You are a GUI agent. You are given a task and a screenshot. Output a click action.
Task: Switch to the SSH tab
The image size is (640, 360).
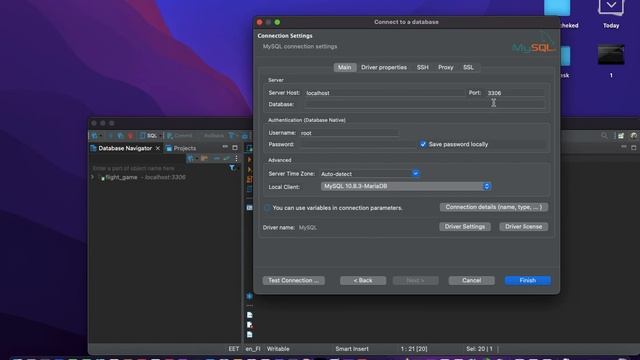coord(422,67)
